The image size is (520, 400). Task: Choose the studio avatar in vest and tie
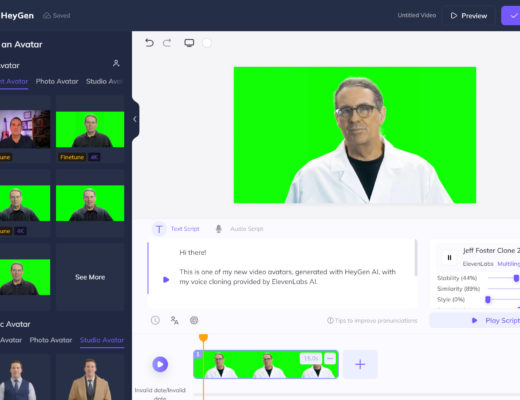coord(17,379)
